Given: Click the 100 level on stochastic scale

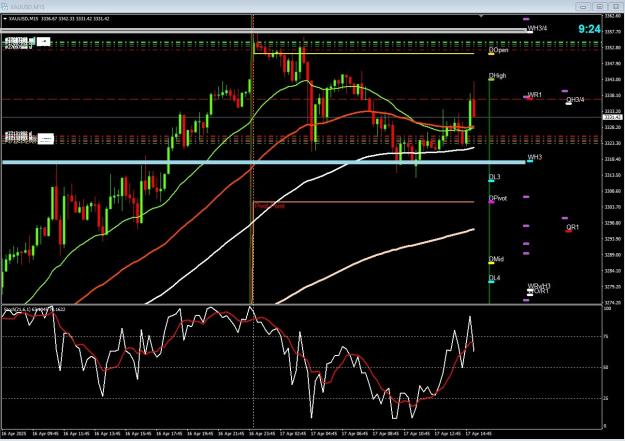Looking at the screenshot, I should pyautogui.click(x=607, y=309).
